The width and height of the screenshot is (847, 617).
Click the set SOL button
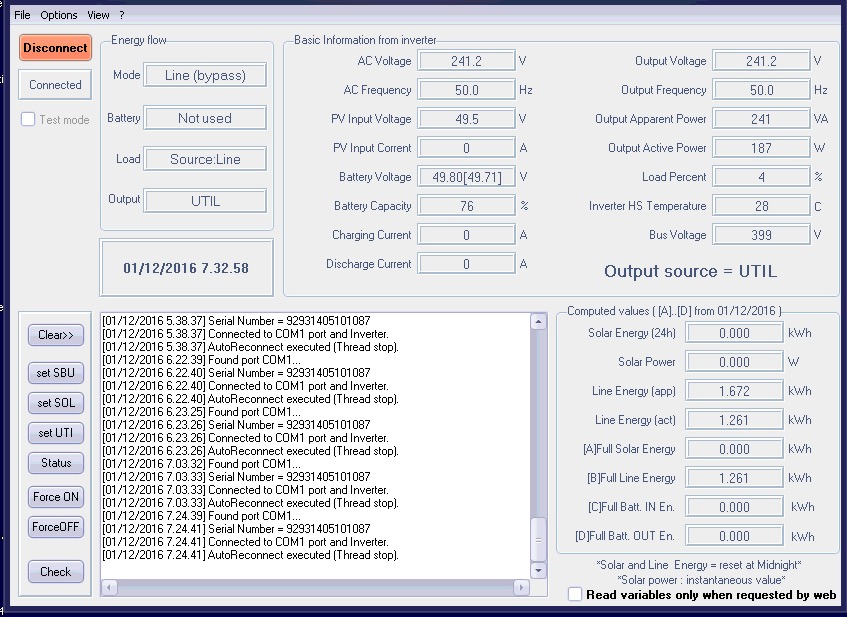(56, 403)
